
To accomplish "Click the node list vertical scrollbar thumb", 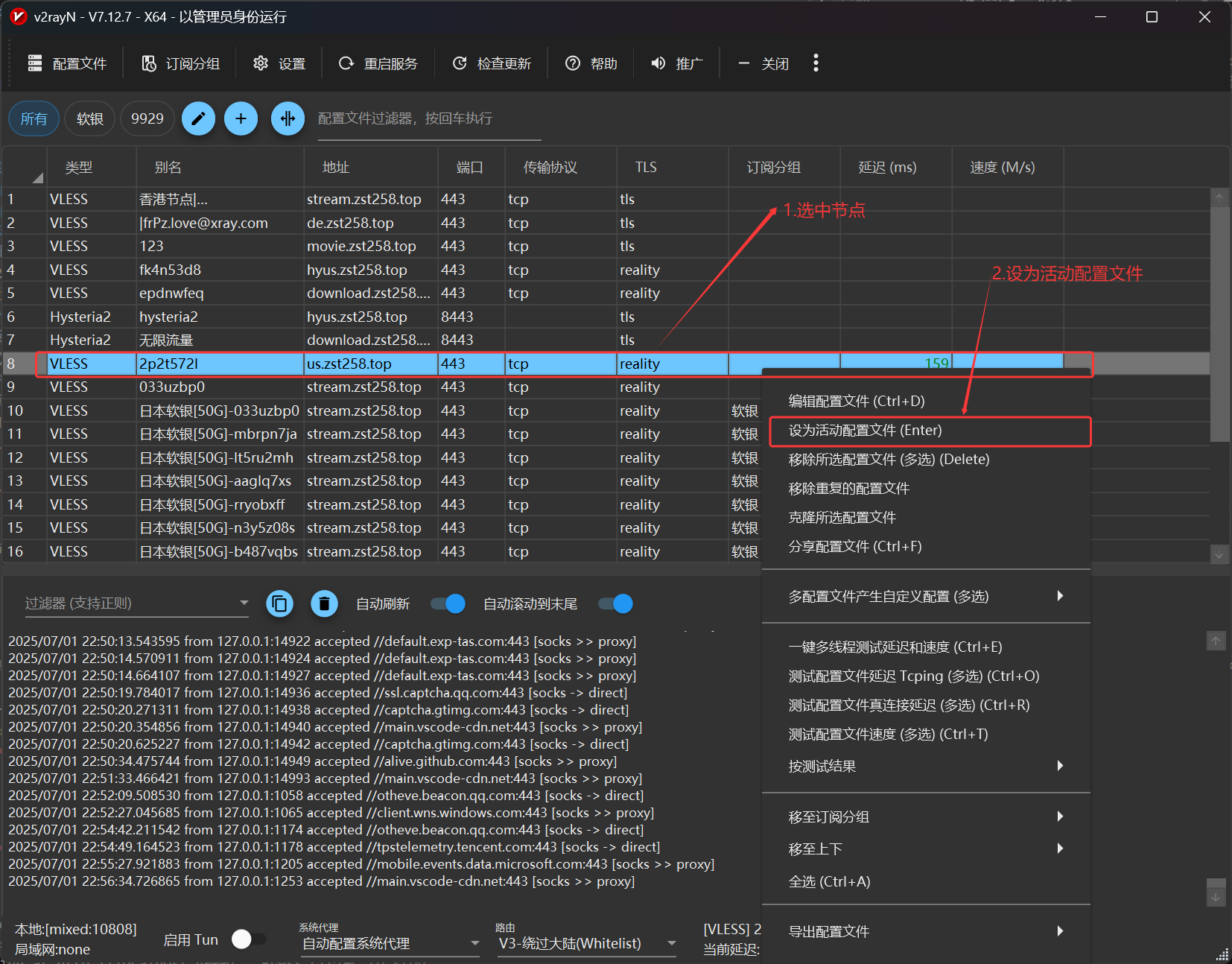I will (1219, 324).
